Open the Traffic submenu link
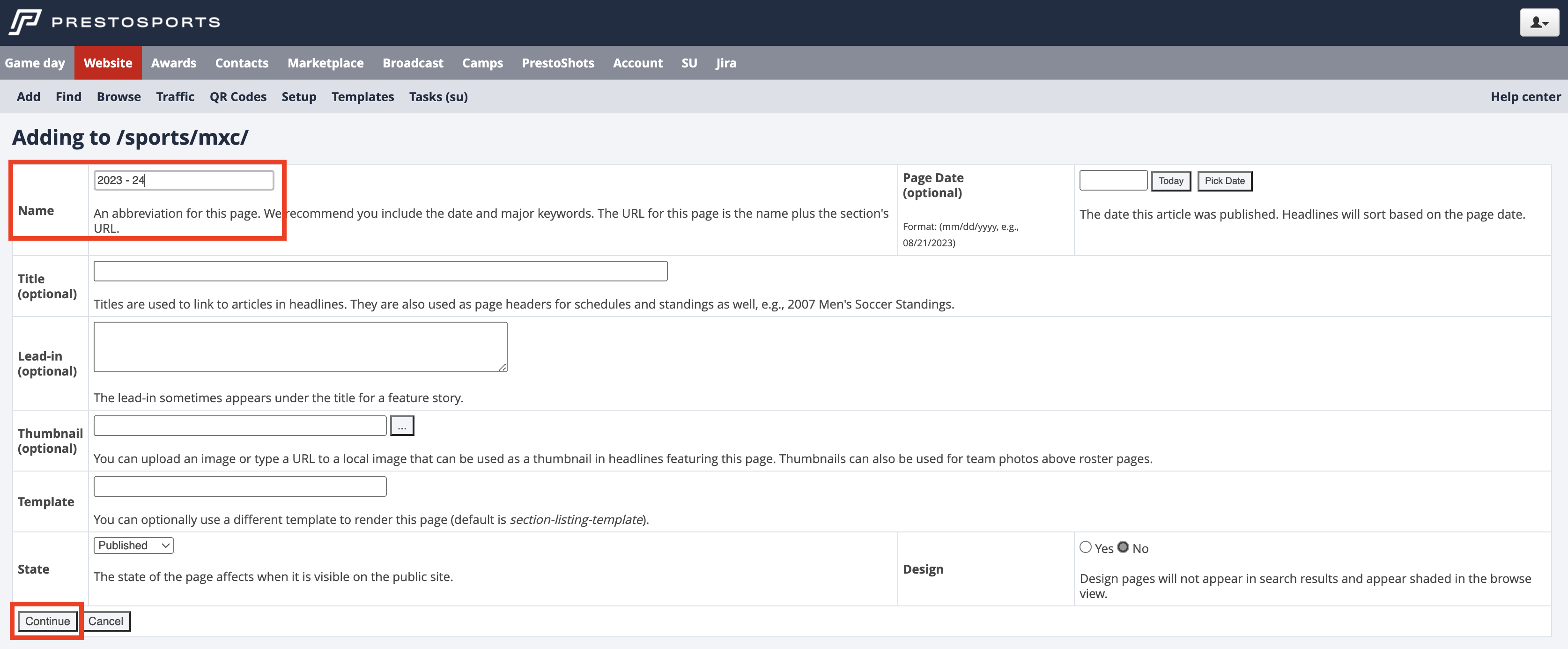 (x=175, y=96)
